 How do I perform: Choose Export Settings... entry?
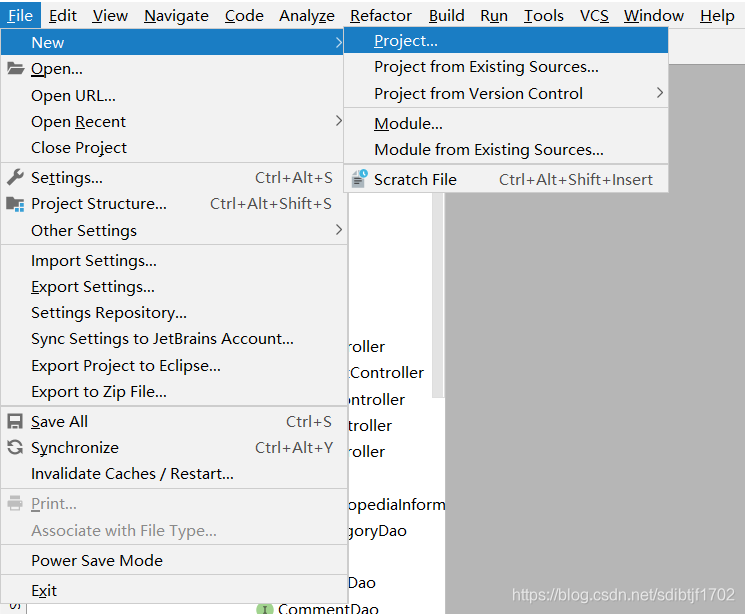(x=172, y=287)
